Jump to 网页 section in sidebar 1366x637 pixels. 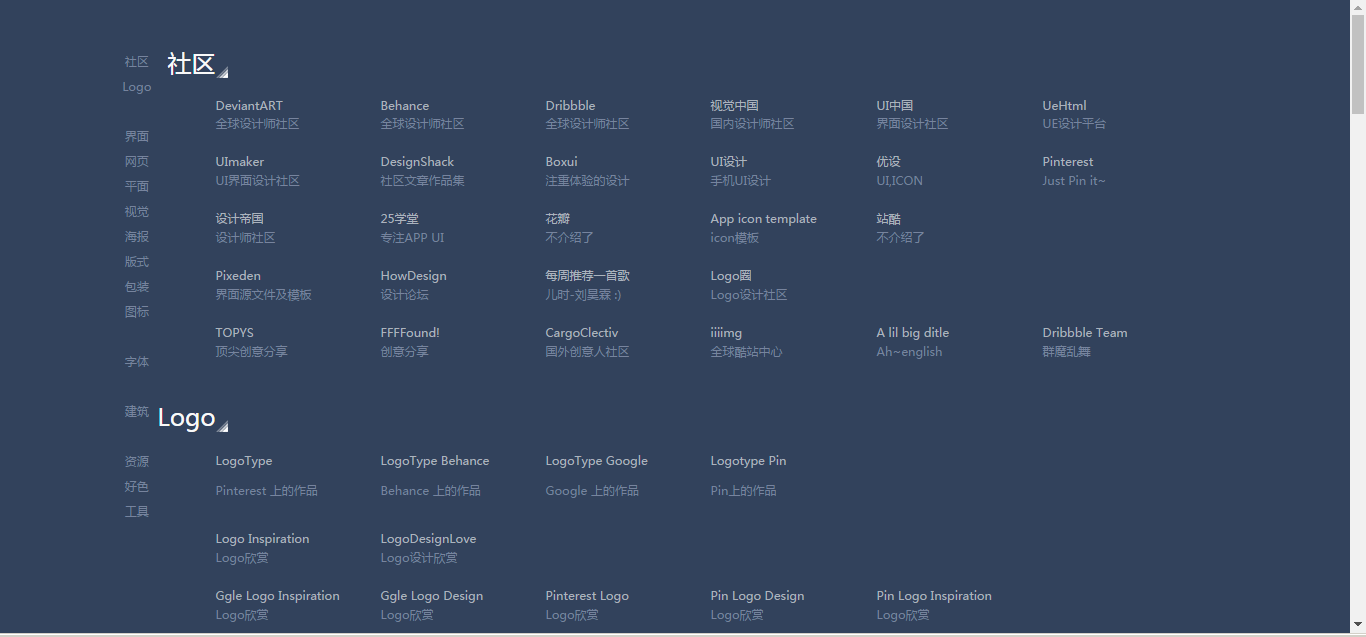pyautogui.click(x=137, y=162)
